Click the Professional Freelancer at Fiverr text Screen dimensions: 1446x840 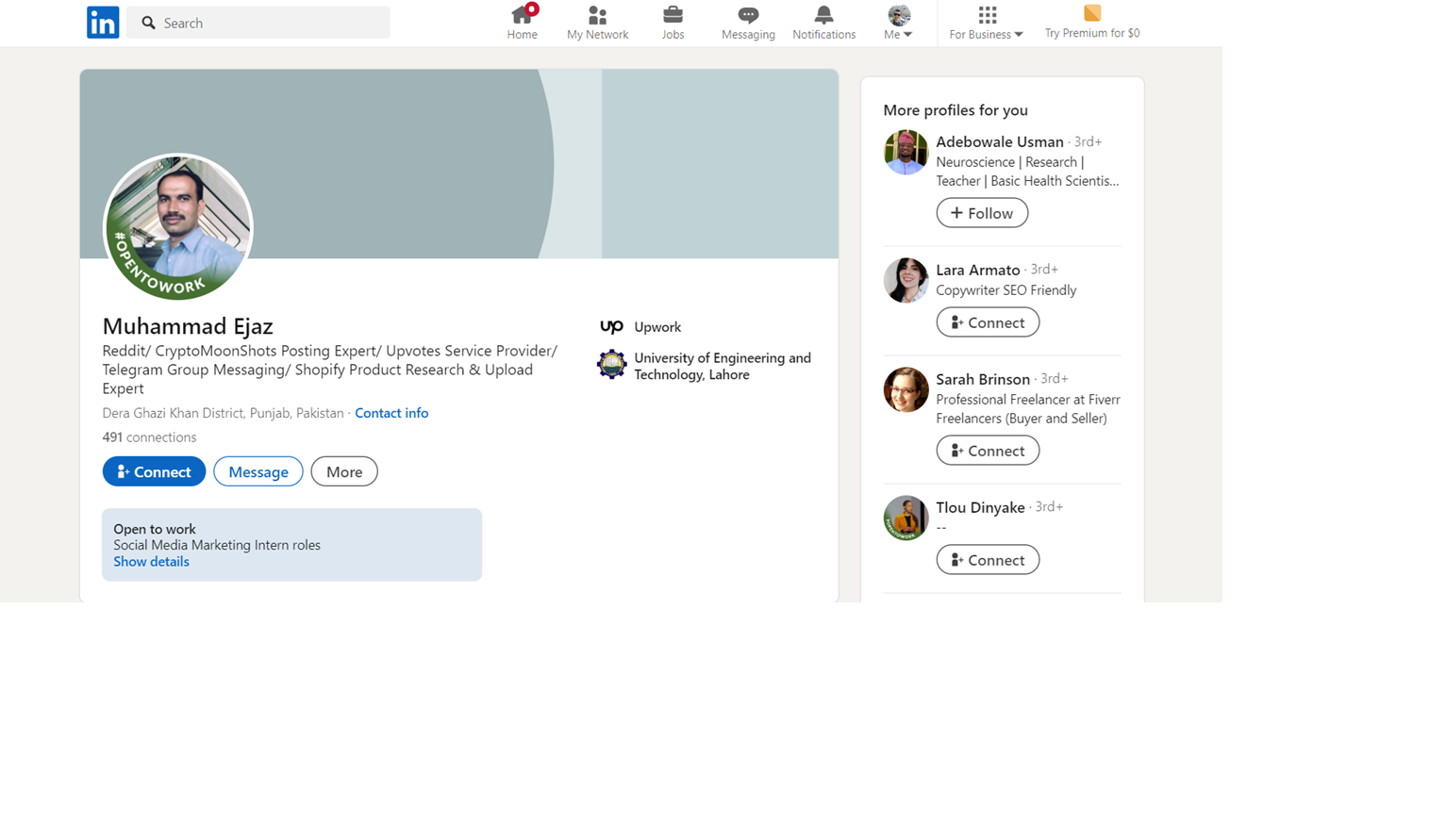(1028, 409)
